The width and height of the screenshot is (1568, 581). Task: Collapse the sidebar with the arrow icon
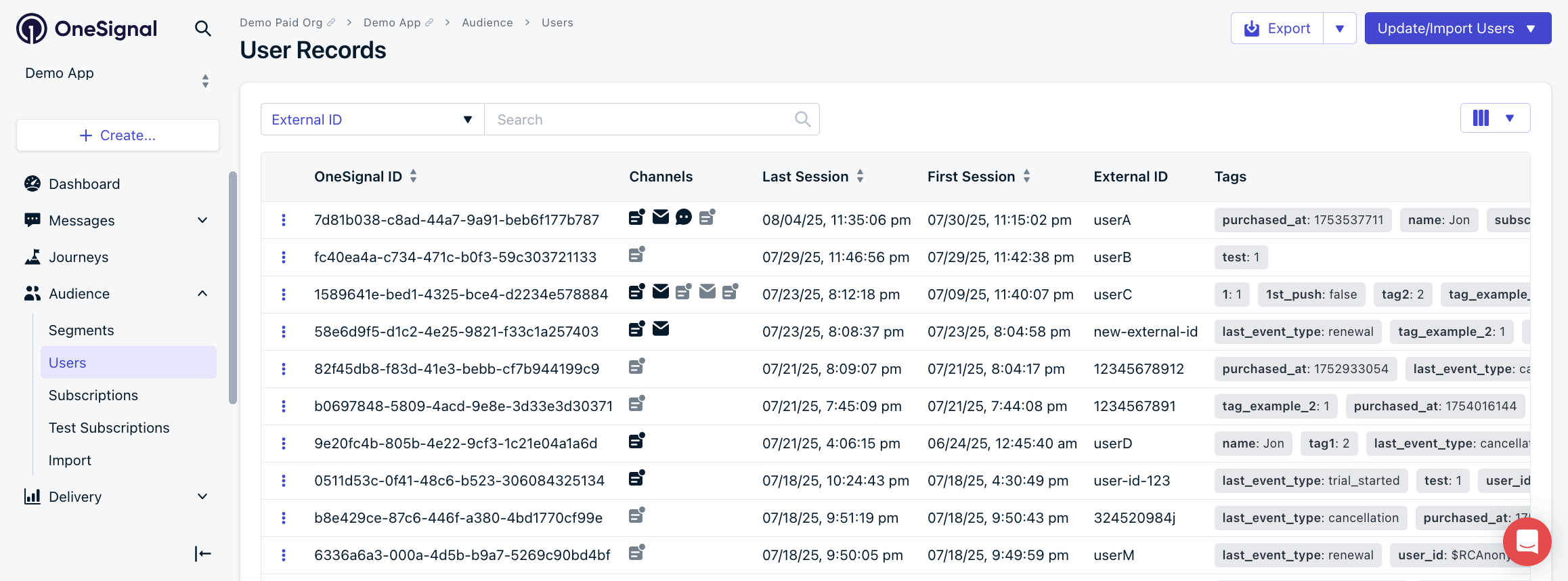pos(202,554)
